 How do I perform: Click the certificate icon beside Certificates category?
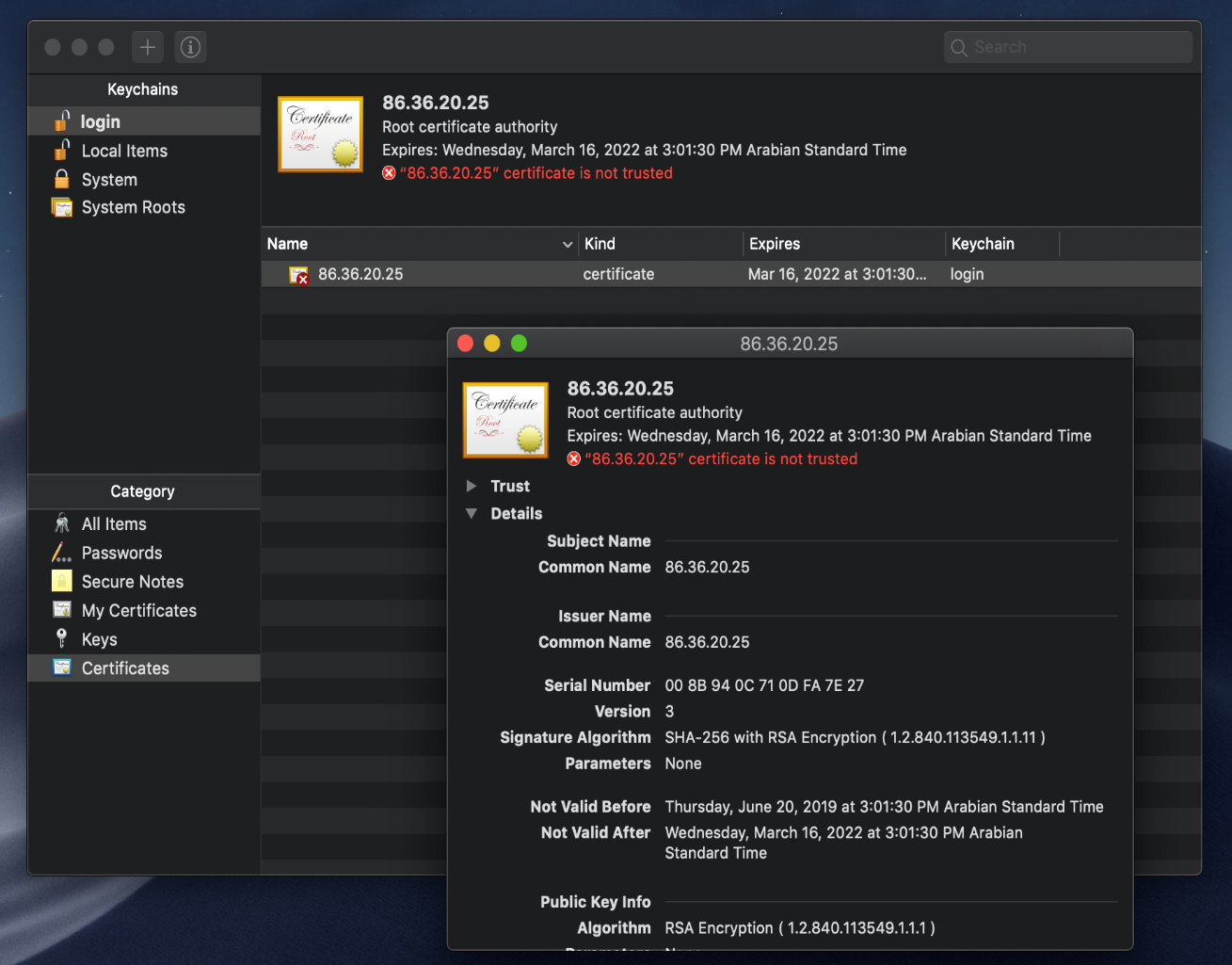[62, 667]
